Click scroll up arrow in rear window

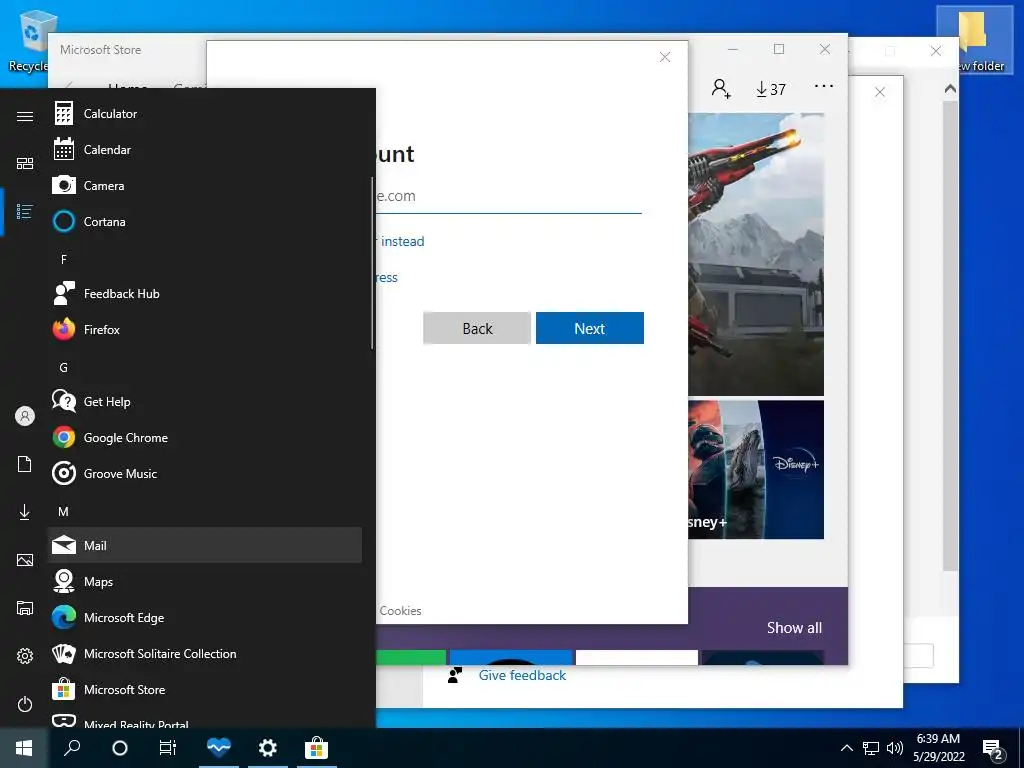[950, 89]
